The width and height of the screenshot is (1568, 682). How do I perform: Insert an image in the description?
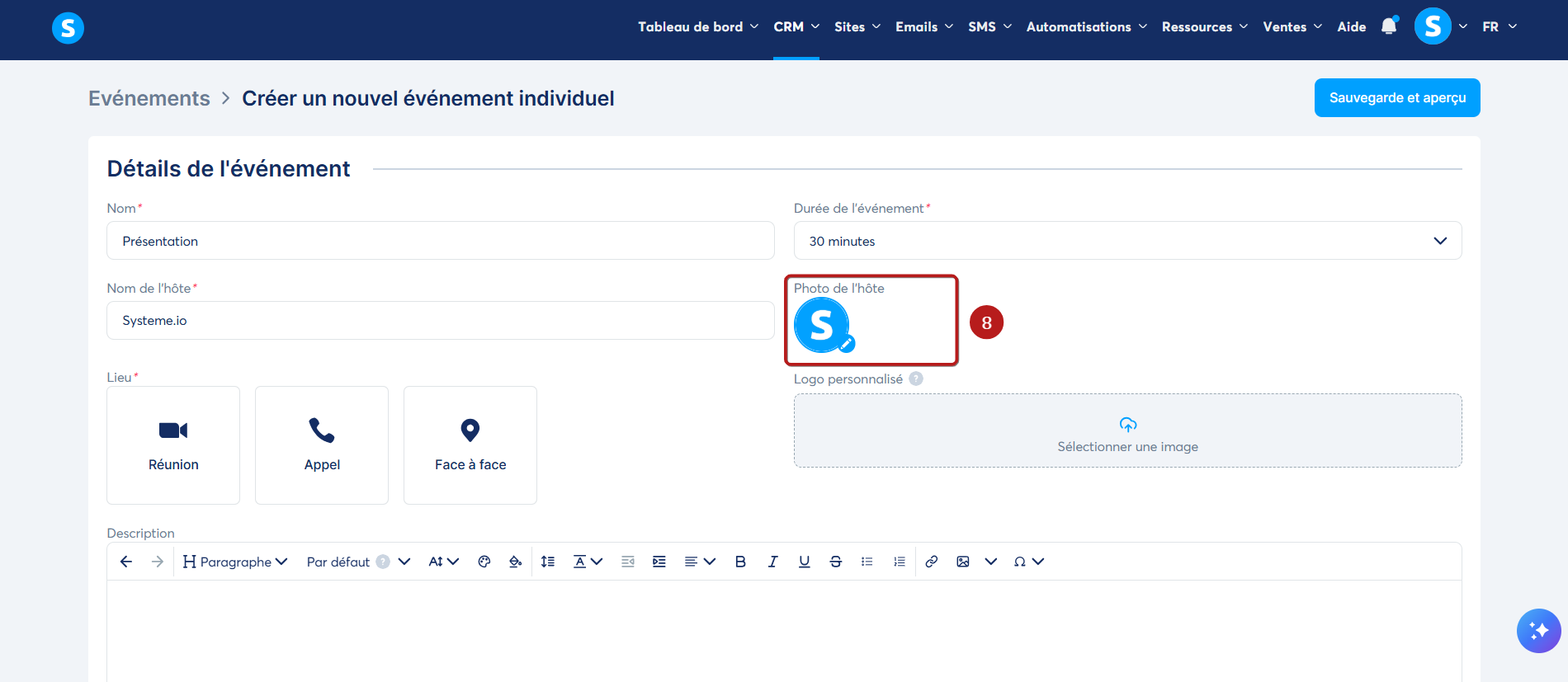(x=963, y=562)
